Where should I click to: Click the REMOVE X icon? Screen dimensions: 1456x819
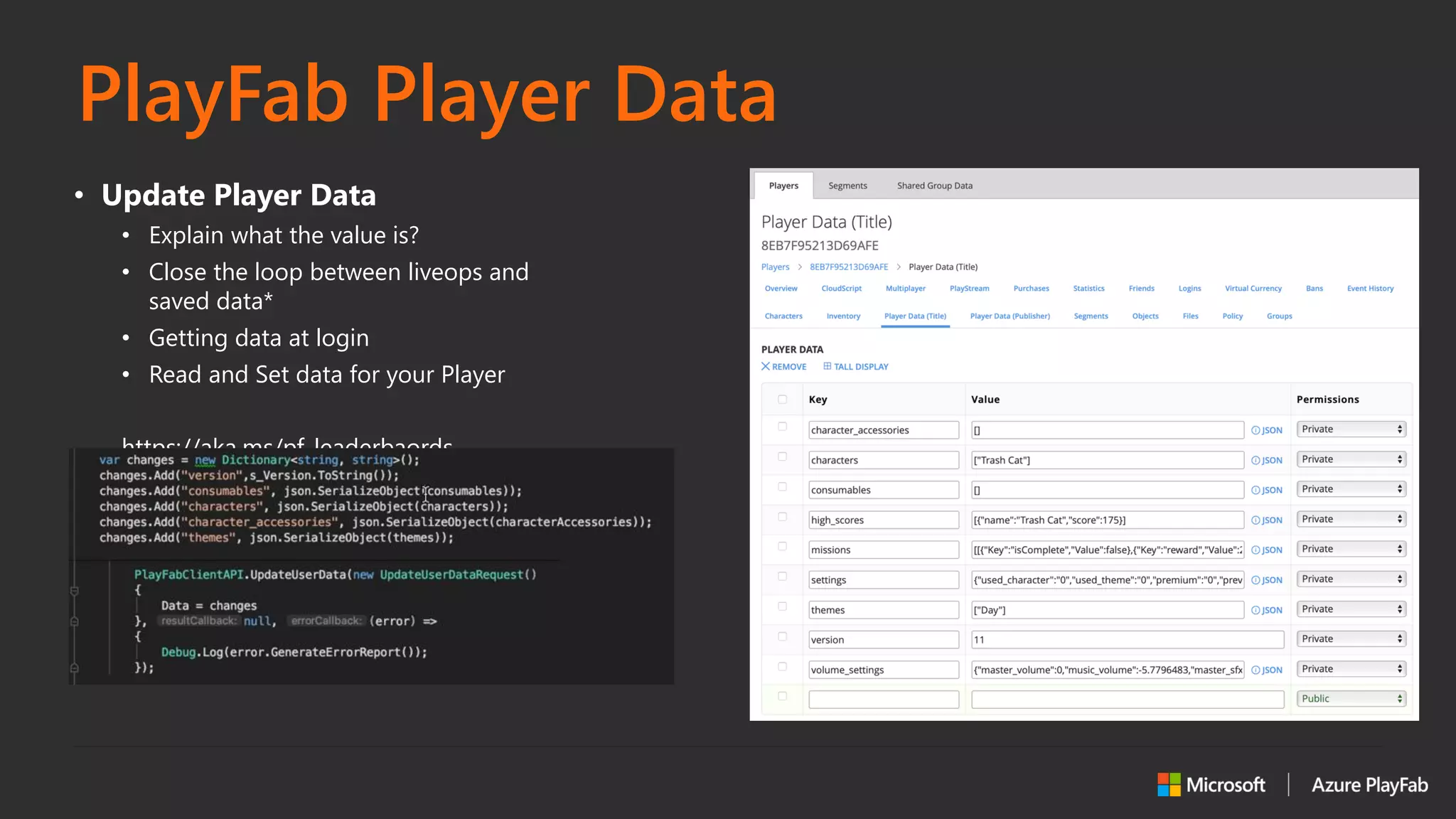(x=766, y=366)
